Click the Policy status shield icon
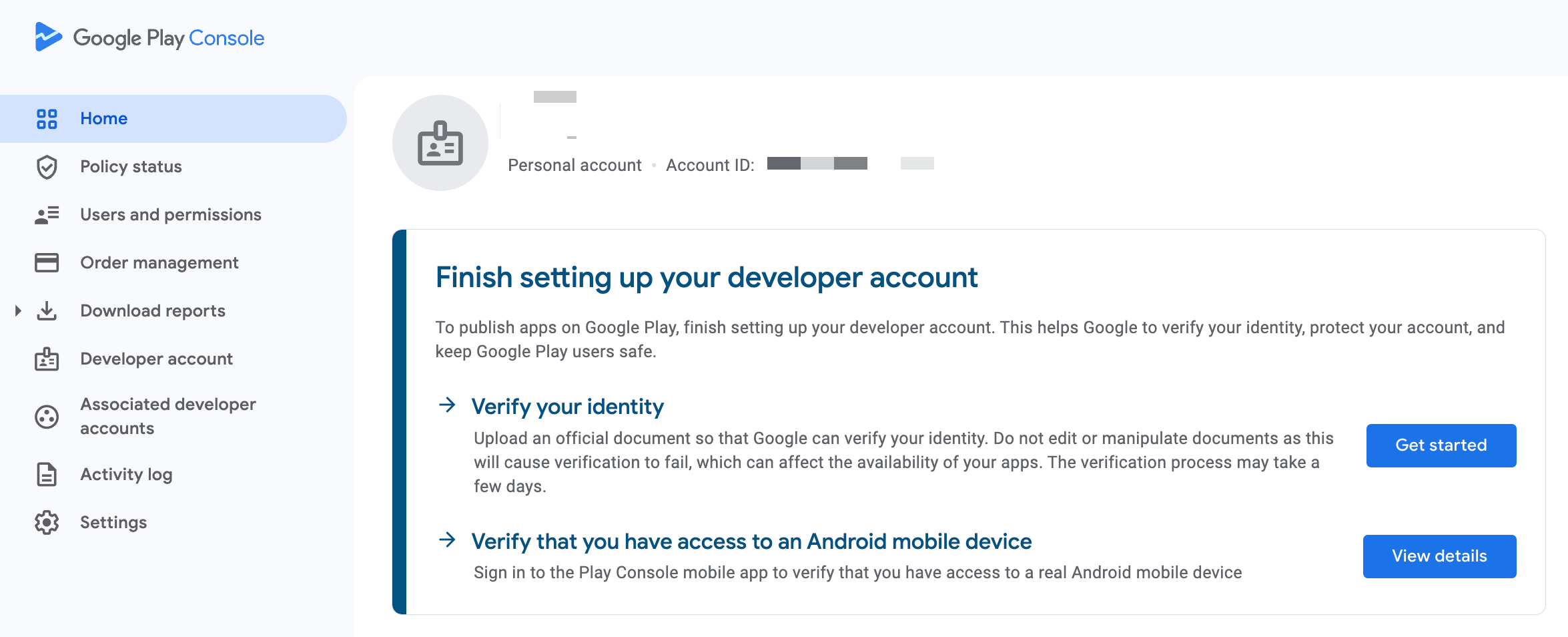Viewport: 1568px width, 637px height. coord(47,167)
